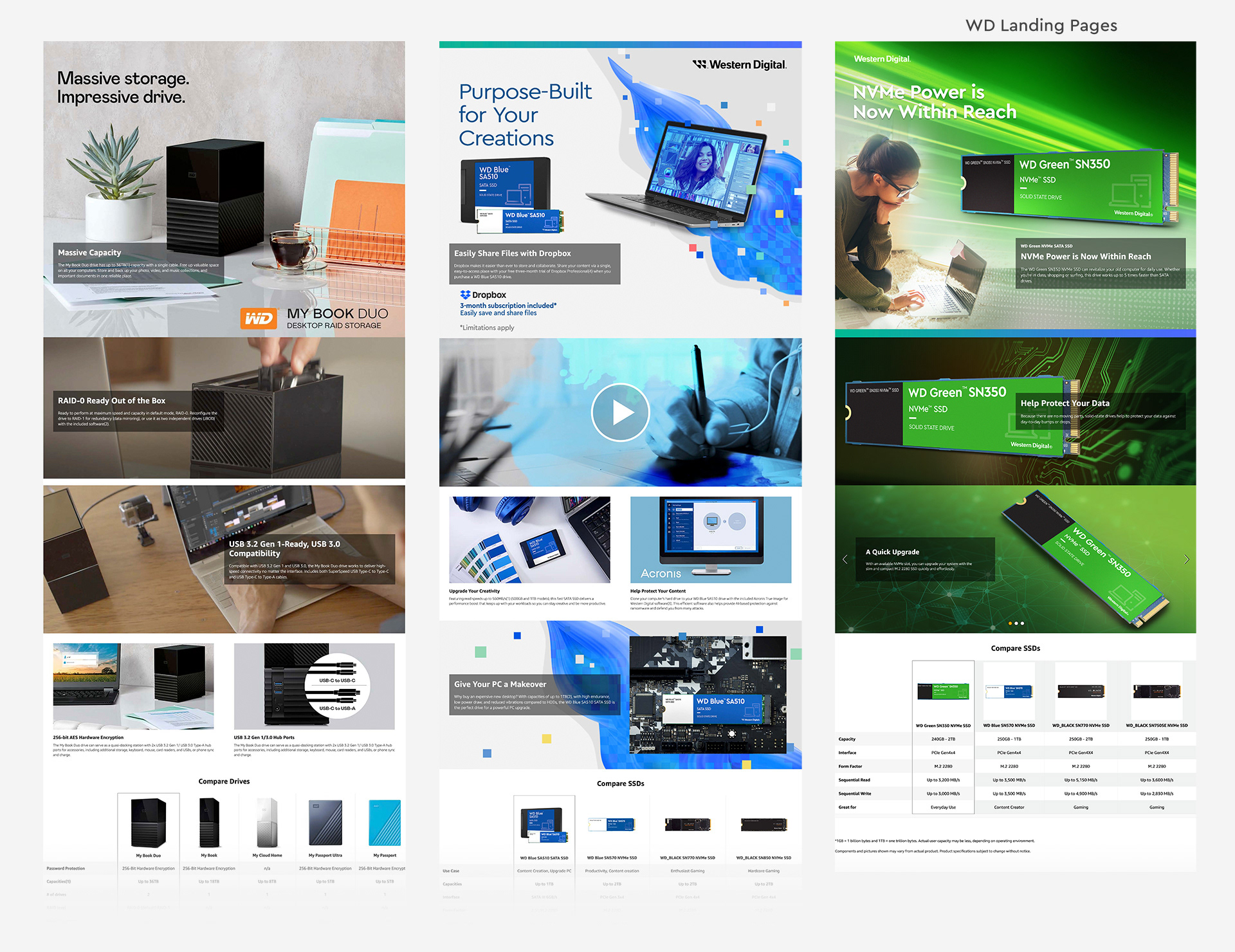Screen dimensions: 1235x952
Task: Click the 'Purpose-Built for Your Creations' headline
Action: click(525, 114)
